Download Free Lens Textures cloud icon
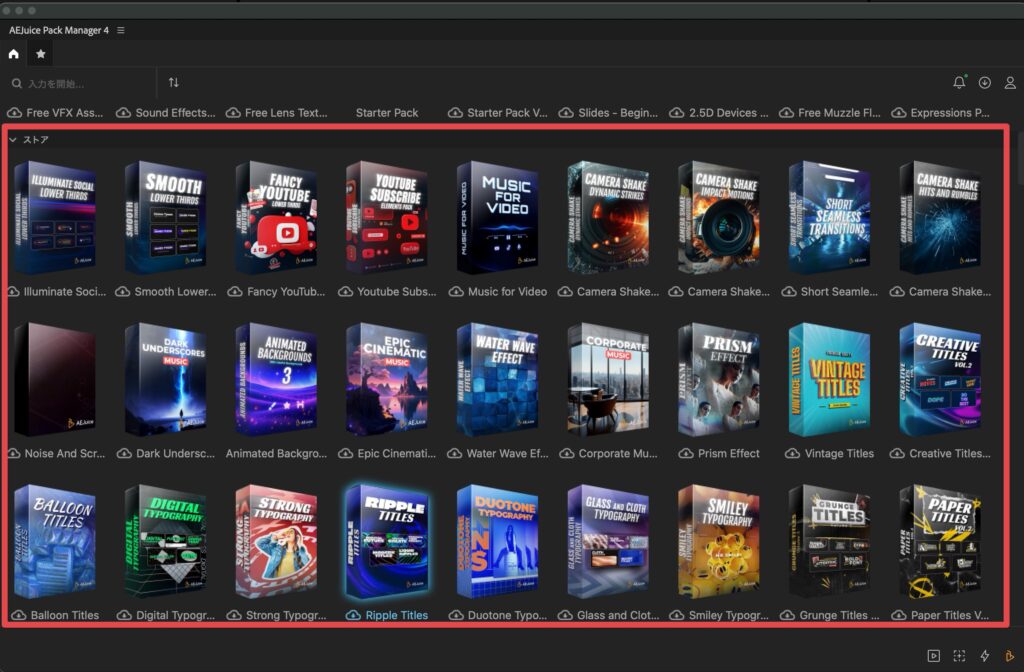This screenshot has width=1024, height=672. (233, 113)
